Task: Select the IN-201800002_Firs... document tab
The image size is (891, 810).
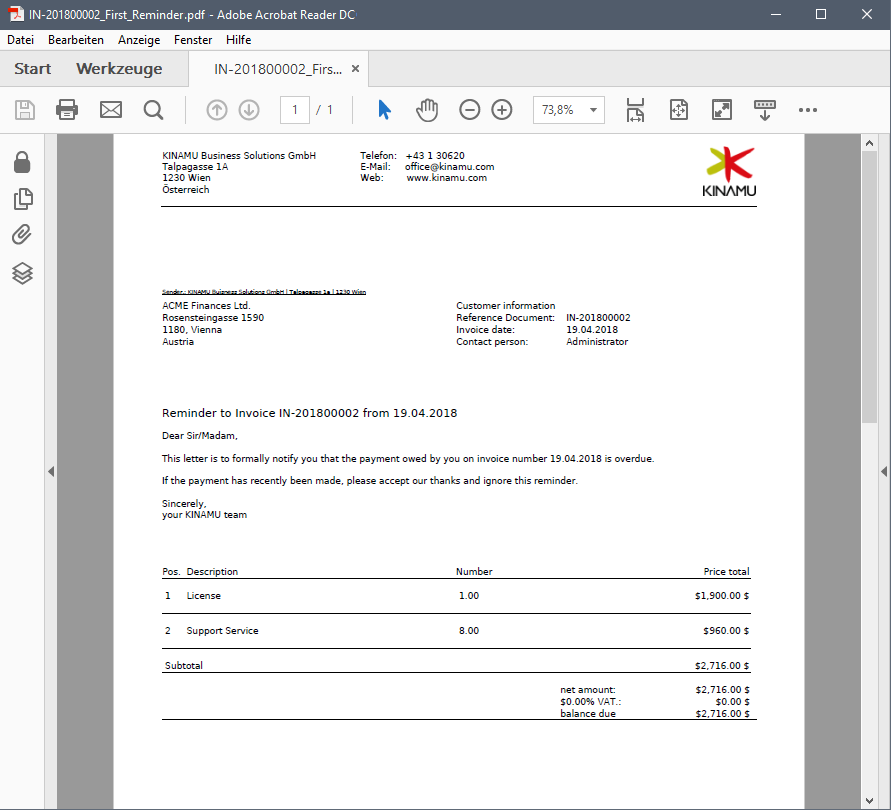Action: [x=278, y=69]
